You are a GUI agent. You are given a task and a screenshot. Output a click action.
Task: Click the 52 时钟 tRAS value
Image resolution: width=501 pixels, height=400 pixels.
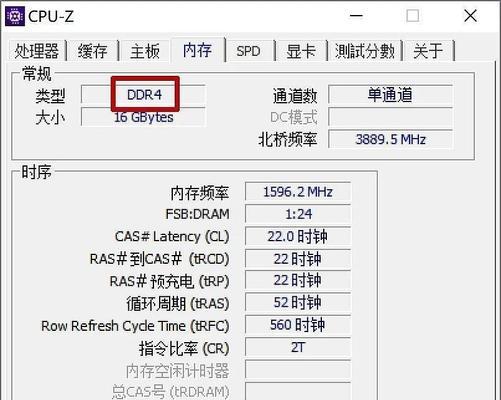click(298, 302)
